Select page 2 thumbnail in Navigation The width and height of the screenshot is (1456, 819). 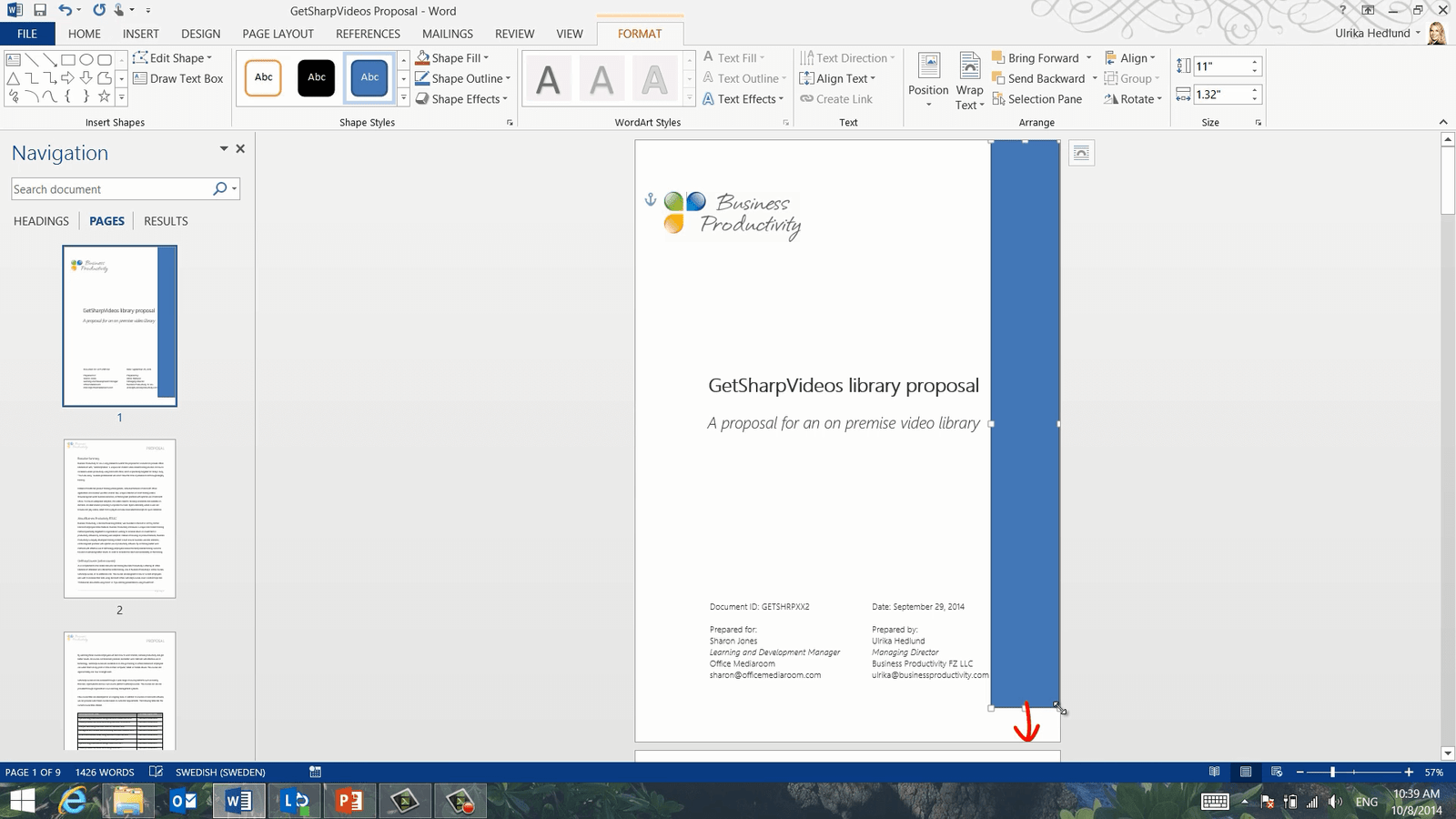119,519
